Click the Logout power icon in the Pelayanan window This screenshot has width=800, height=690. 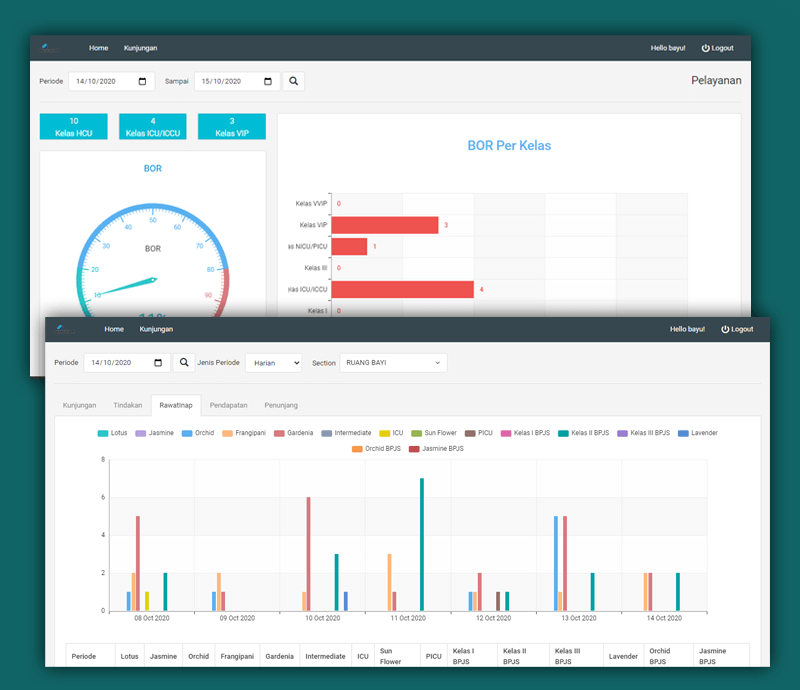click(705, 48)
